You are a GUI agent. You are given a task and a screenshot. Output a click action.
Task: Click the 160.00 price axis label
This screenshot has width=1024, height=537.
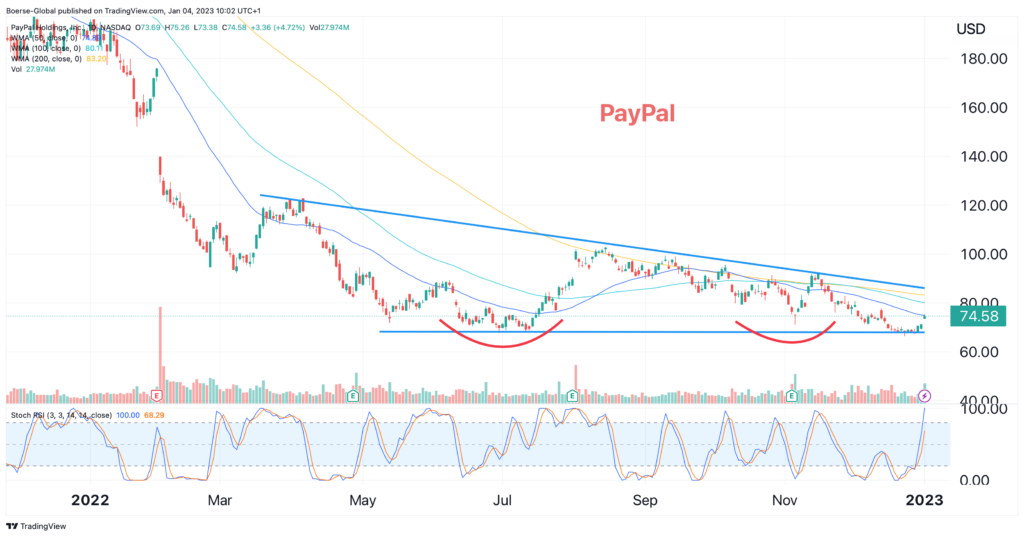pos(984,108)
